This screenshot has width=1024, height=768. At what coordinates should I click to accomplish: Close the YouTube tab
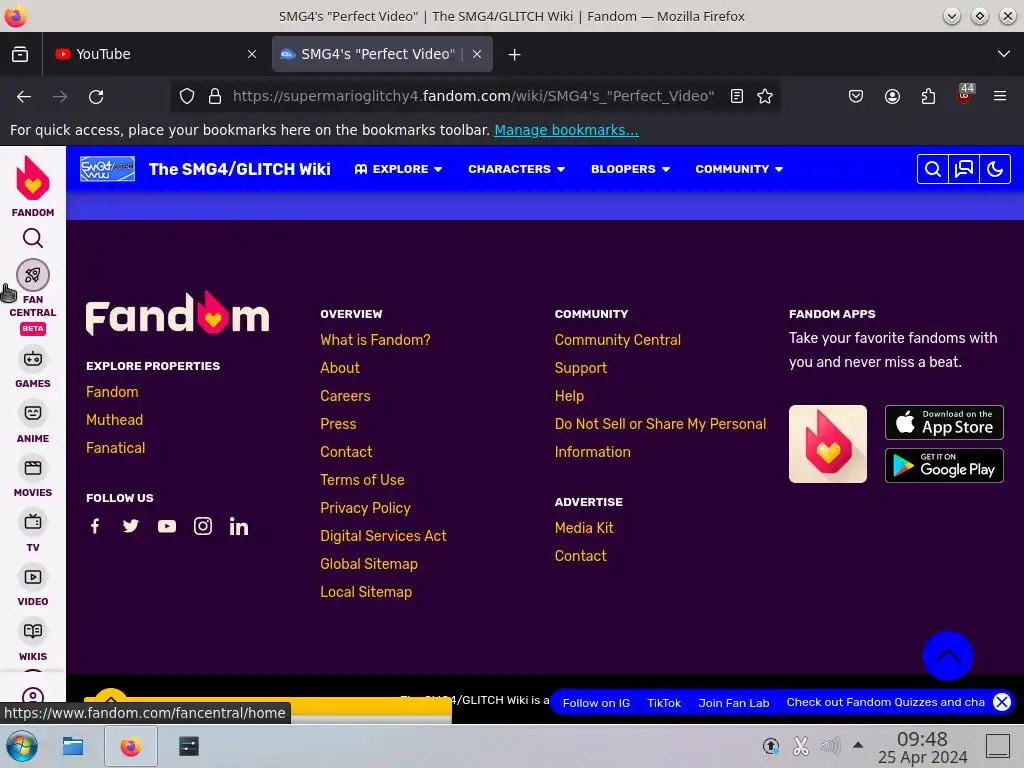click(x=252, y=54)
